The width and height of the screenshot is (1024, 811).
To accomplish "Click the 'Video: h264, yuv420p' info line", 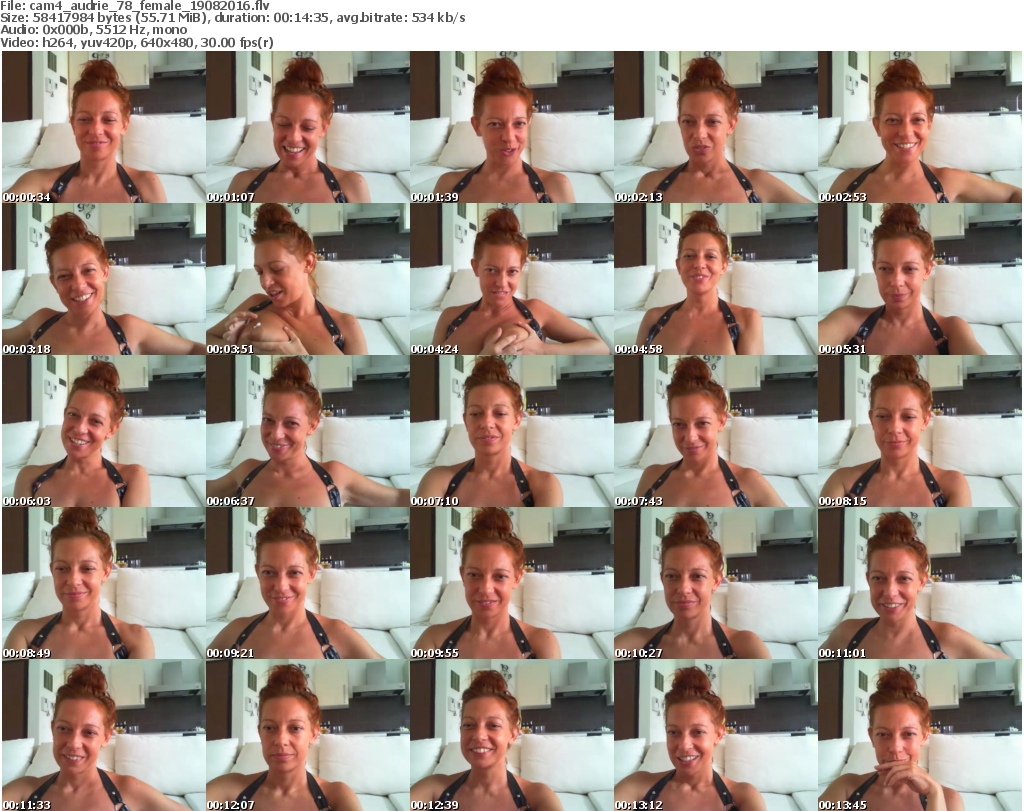I will 137,42.
